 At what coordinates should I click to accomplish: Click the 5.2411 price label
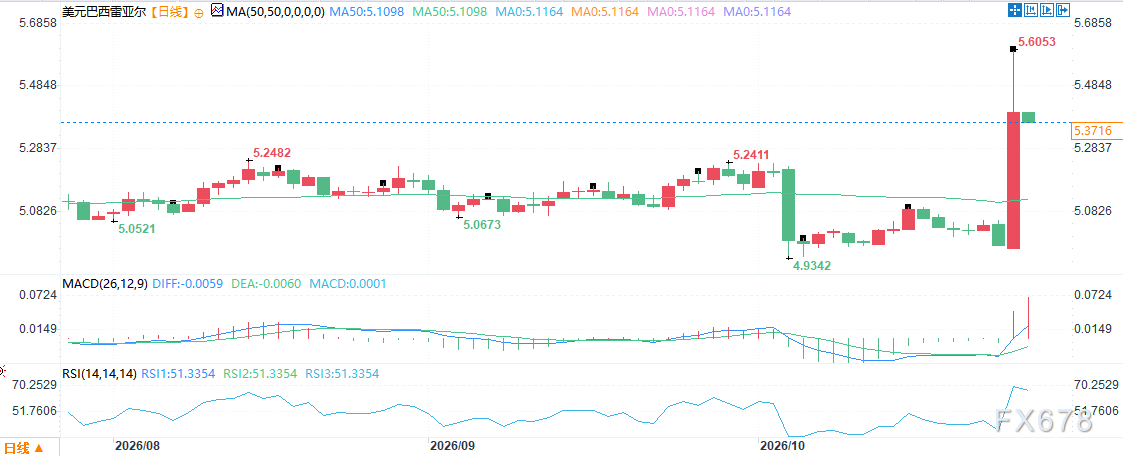(751, 154)
